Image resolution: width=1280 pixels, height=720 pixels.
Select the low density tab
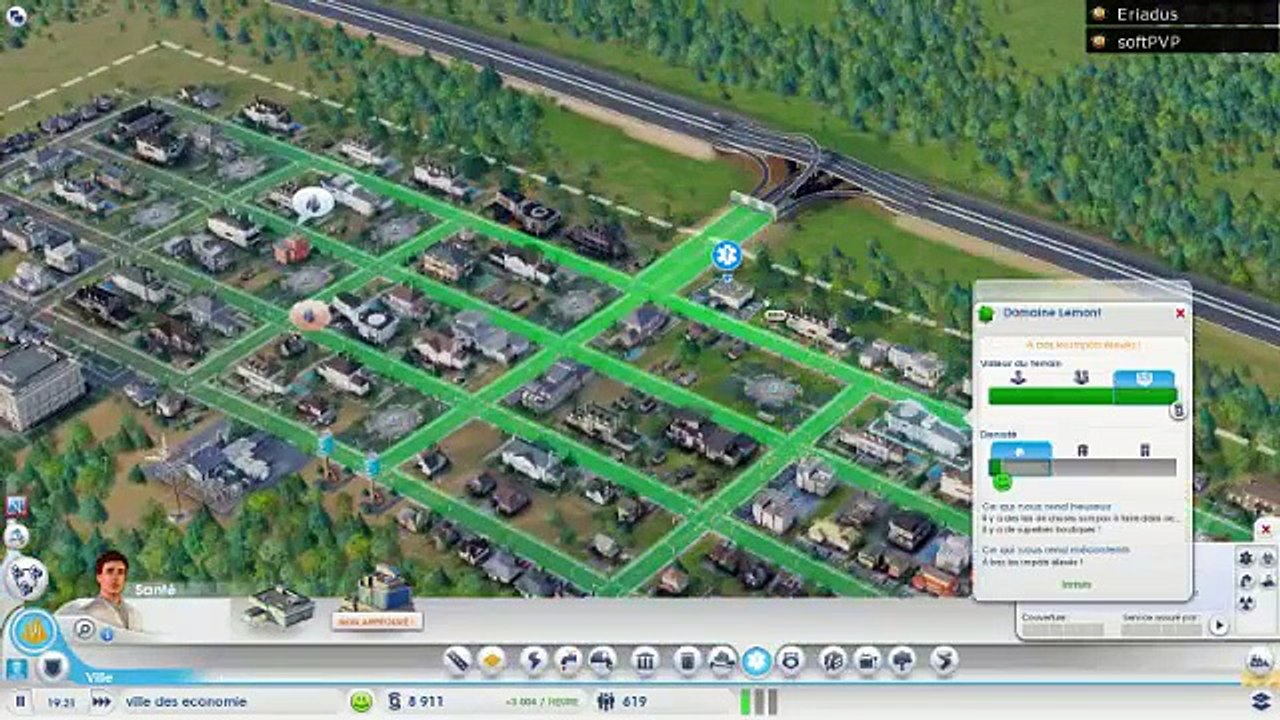1020,452
